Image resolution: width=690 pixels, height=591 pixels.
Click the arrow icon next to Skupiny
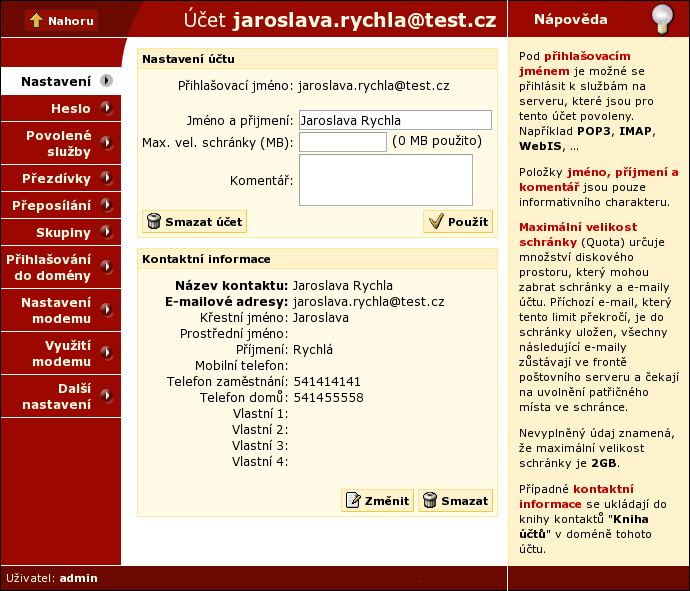[106, 233]
